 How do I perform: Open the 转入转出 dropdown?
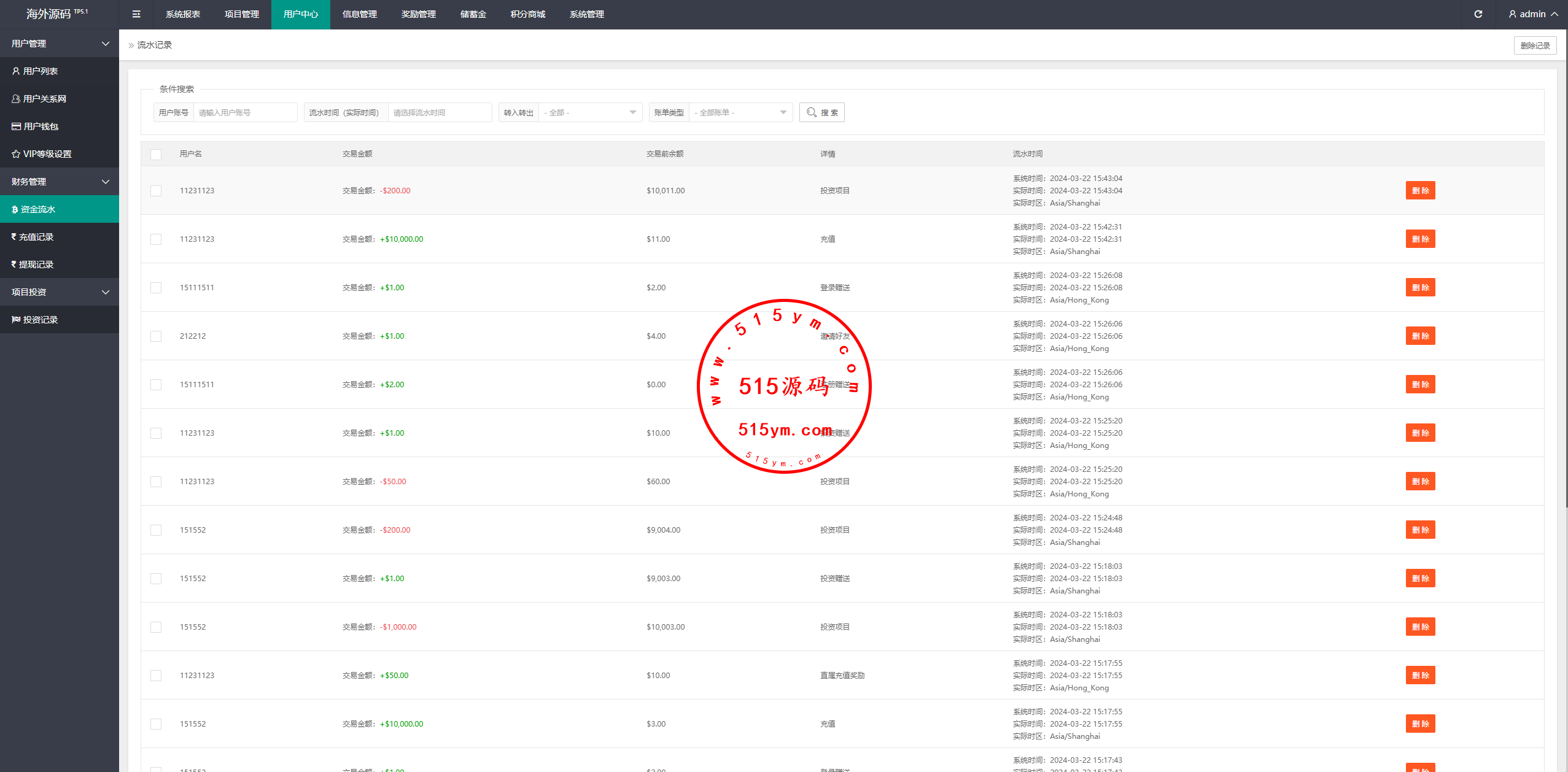(589, 112)
